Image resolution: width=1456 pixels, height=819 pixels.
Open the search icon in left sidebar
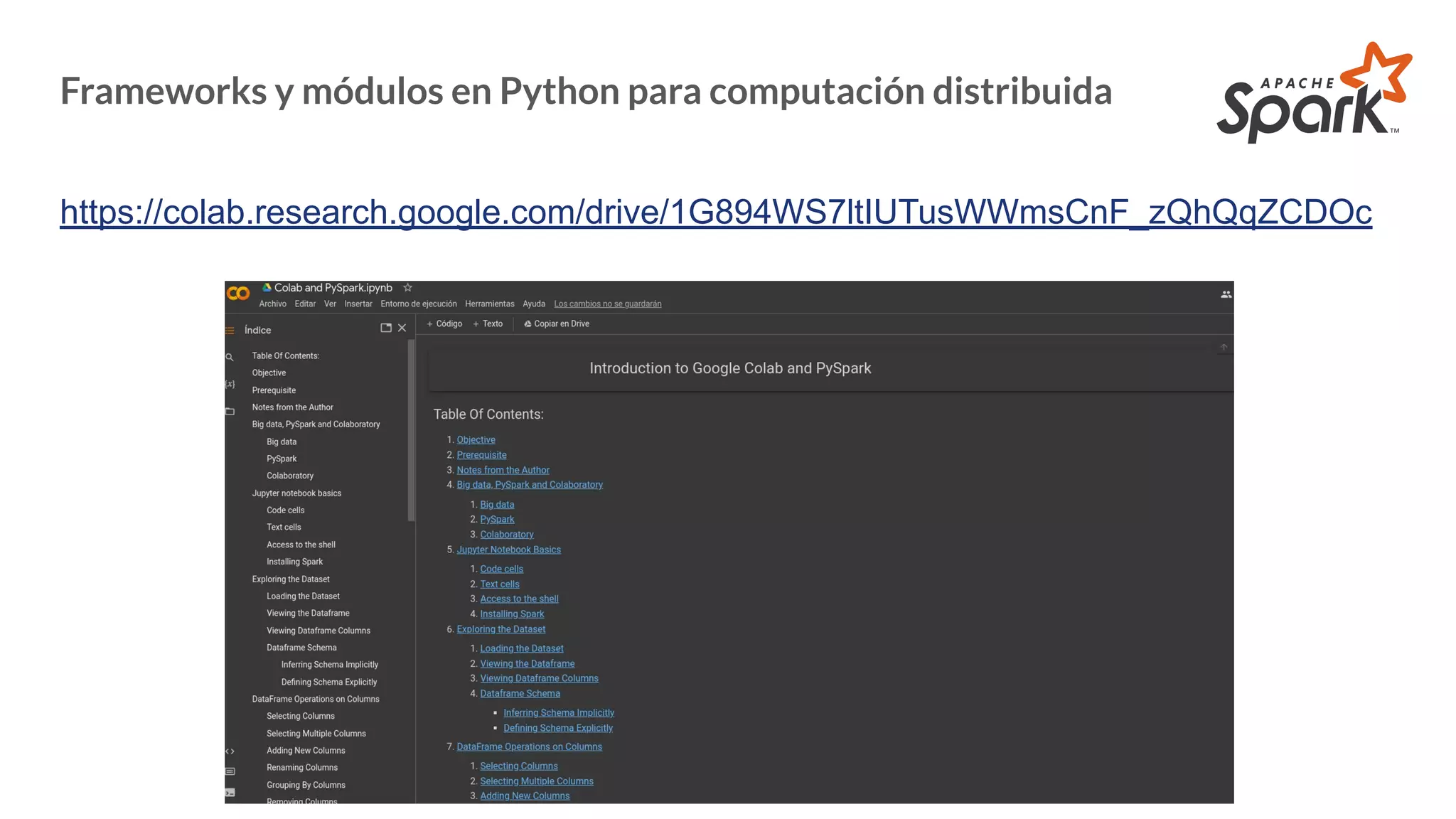coord(230,357)
